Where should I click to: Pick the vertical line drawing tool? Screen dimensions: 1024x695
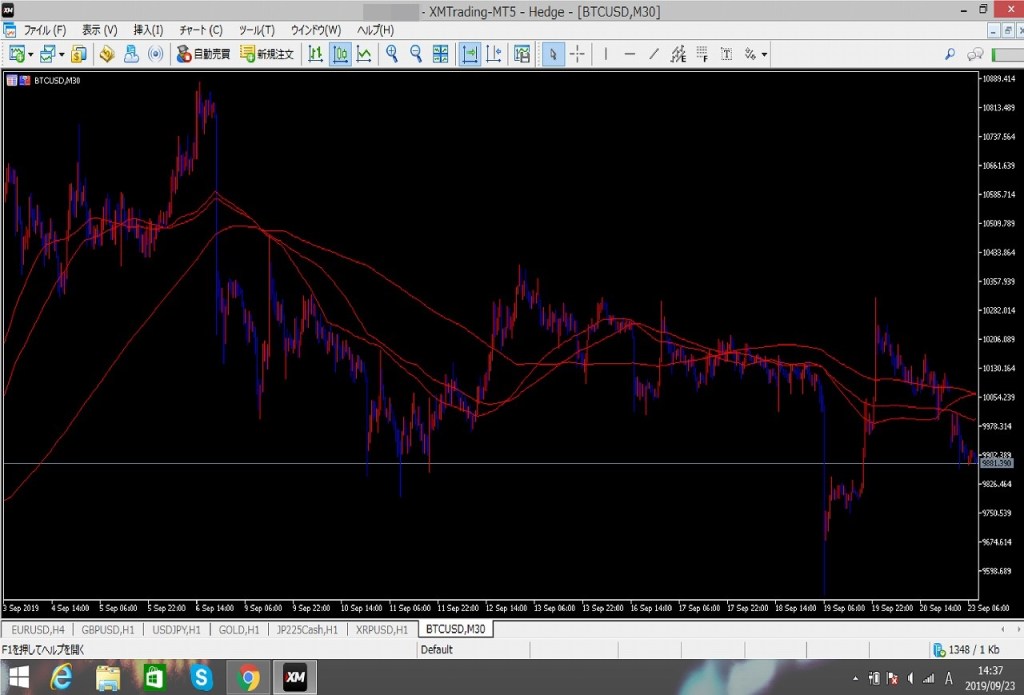(x=606, y=54)
